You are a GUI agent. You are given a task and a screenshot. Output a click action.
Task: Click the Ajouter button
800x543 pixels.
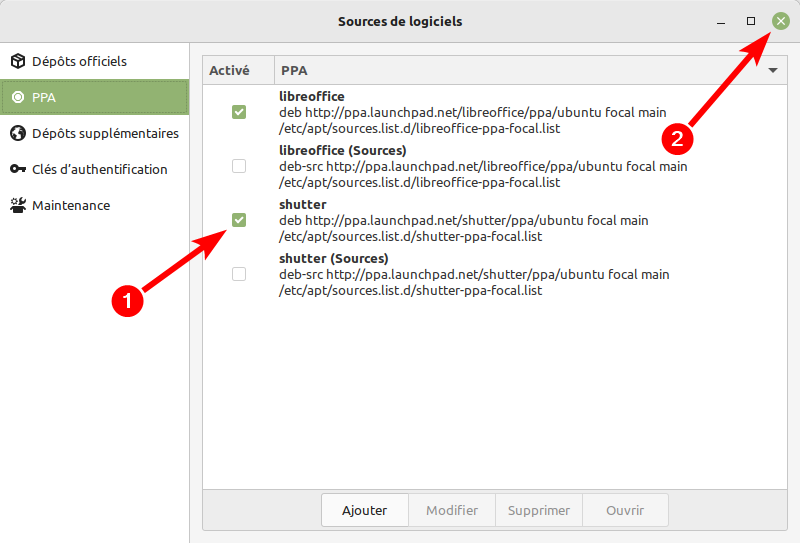click(x=365, y=510)
